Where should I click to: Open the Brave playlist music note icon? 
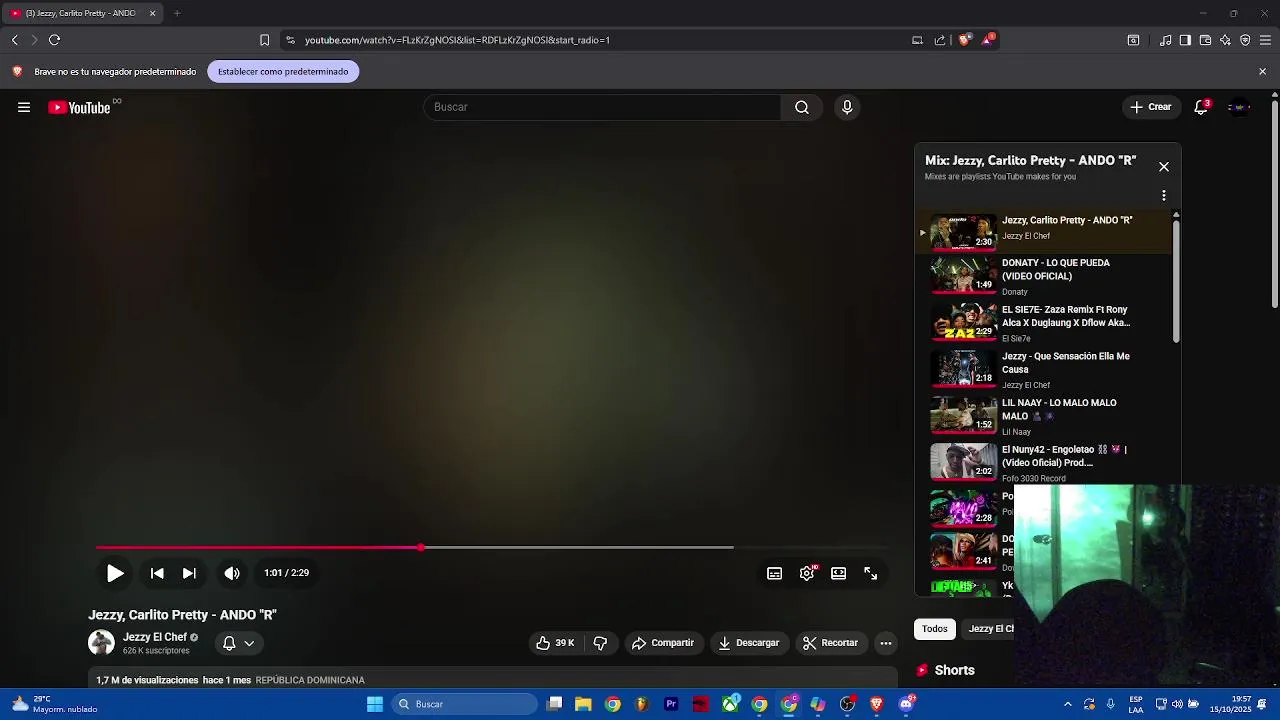click(x=1165, y=40)
